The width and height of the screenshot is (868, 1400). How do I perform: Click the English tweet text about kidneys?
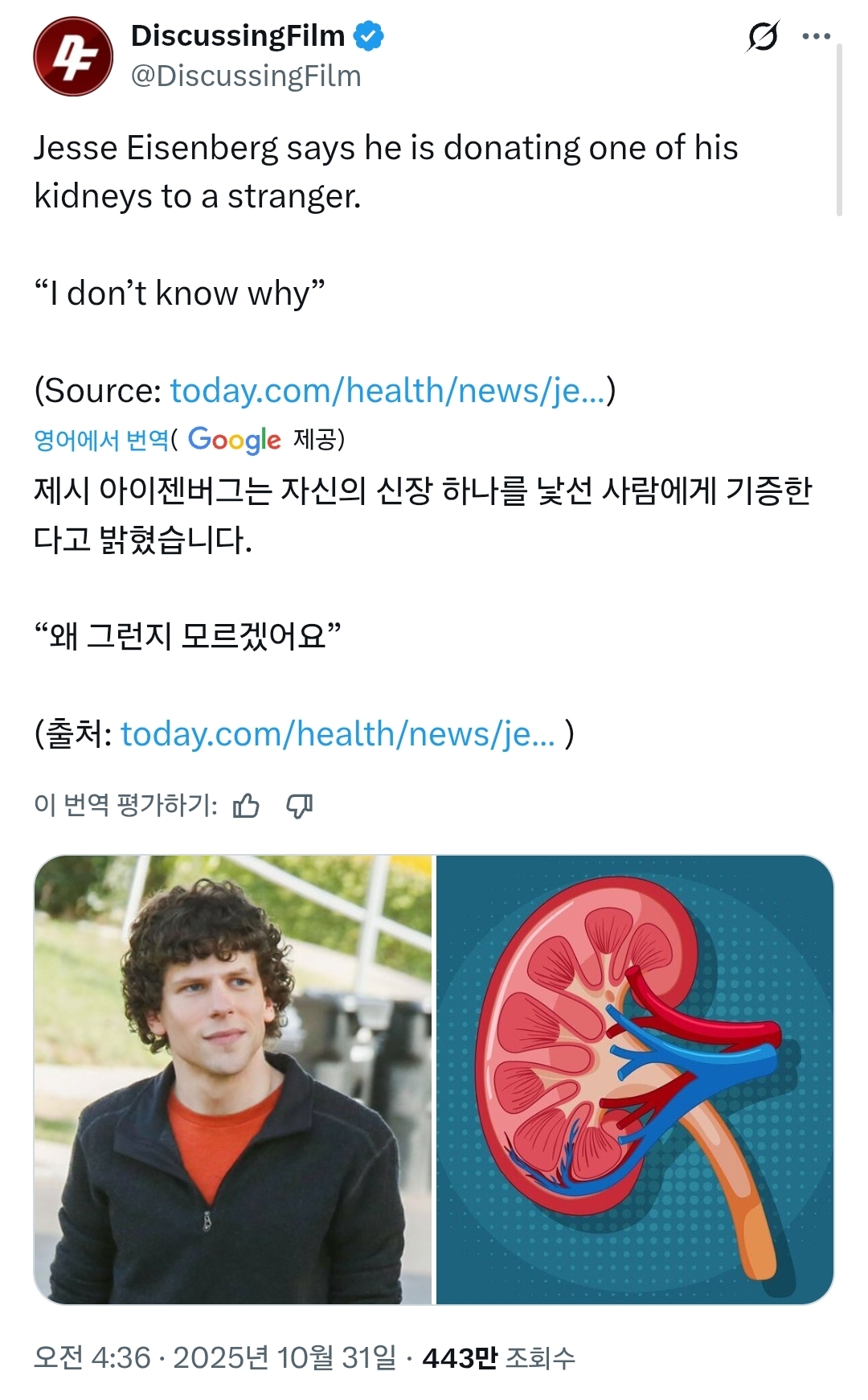pyautogui.click(x=386, y=172)
